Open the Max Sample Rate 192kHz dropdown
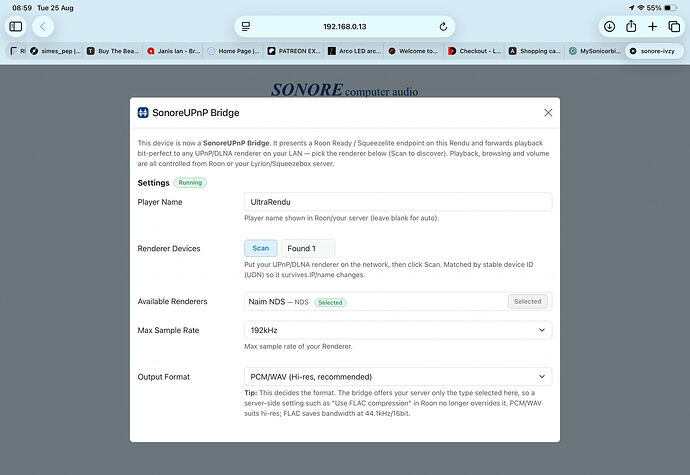Screen dimensions: 690x475 (398, 330)
